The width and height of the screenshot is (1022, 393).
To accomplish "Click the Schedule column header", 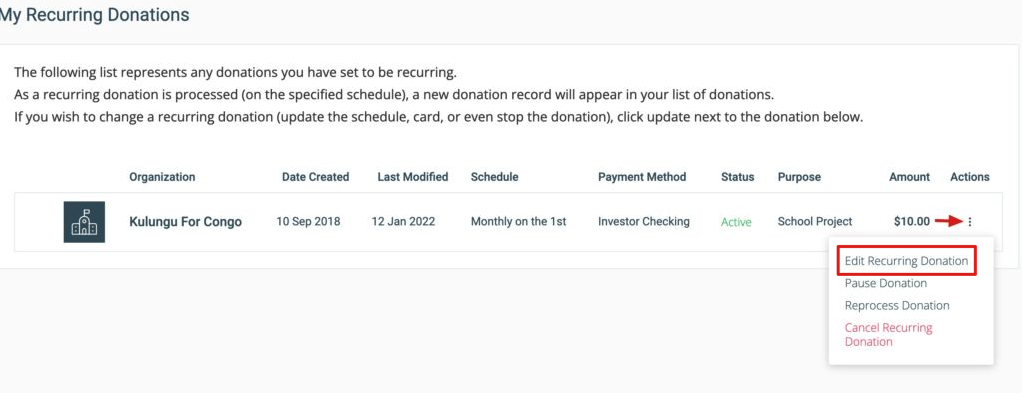I will (495, 177).
